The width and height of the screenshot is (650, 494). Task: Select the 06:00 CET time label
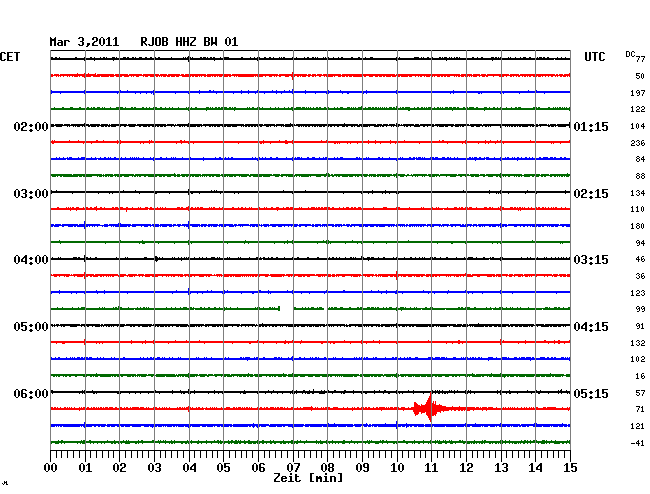[31, 393]
